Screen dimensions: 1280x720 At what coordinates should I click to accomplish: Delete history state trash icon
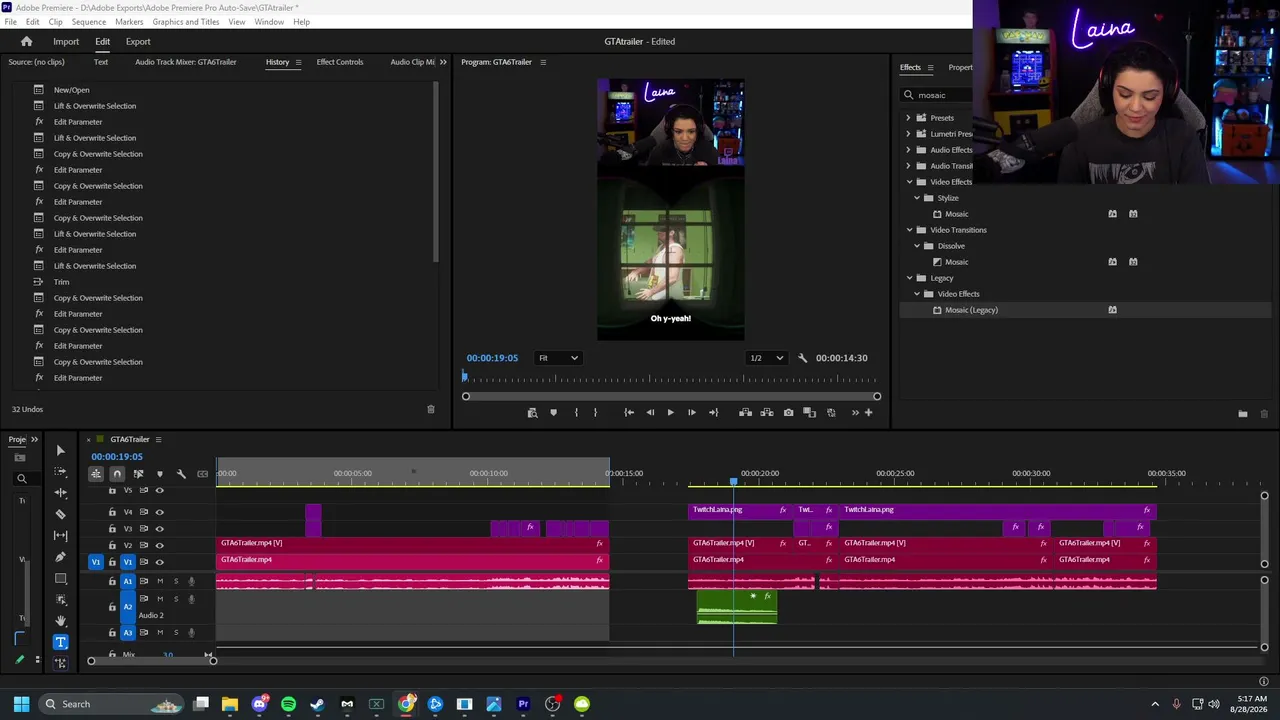click(431, 409)
